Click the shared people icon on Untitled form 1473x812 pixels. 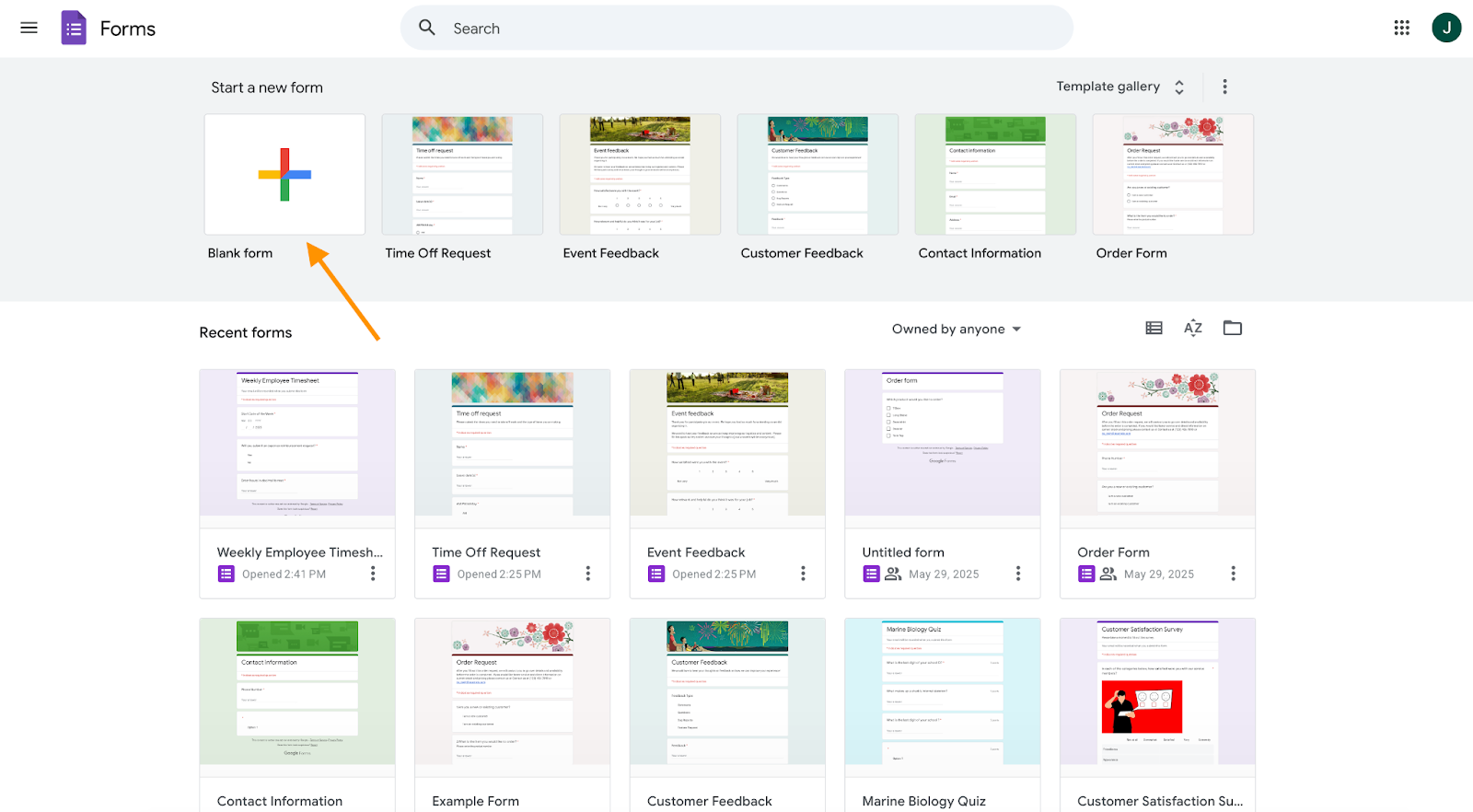pyautogui.click(x=893, y=574)
